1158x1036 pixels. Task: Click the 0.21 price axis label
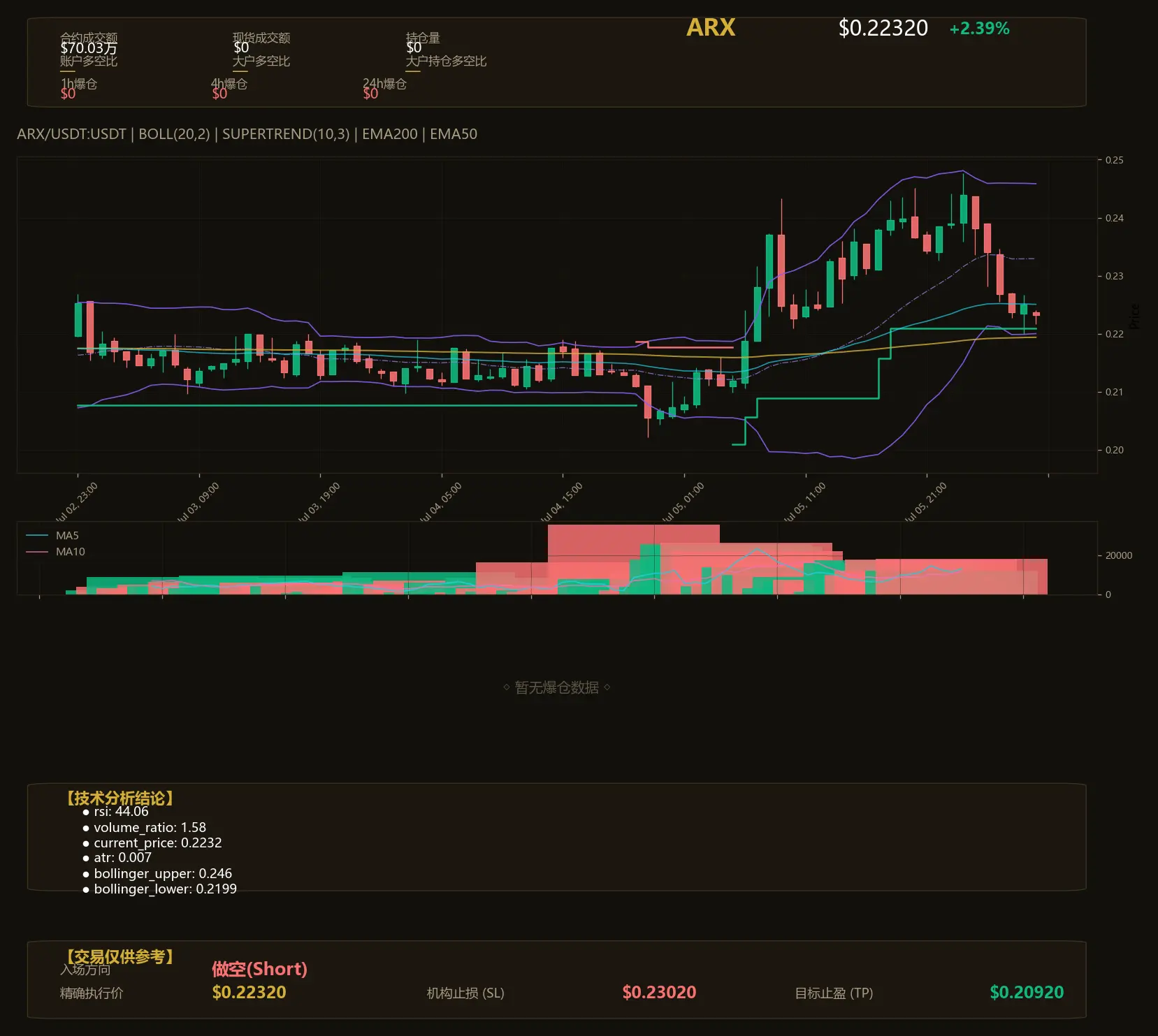click(x=1115, y=392)
